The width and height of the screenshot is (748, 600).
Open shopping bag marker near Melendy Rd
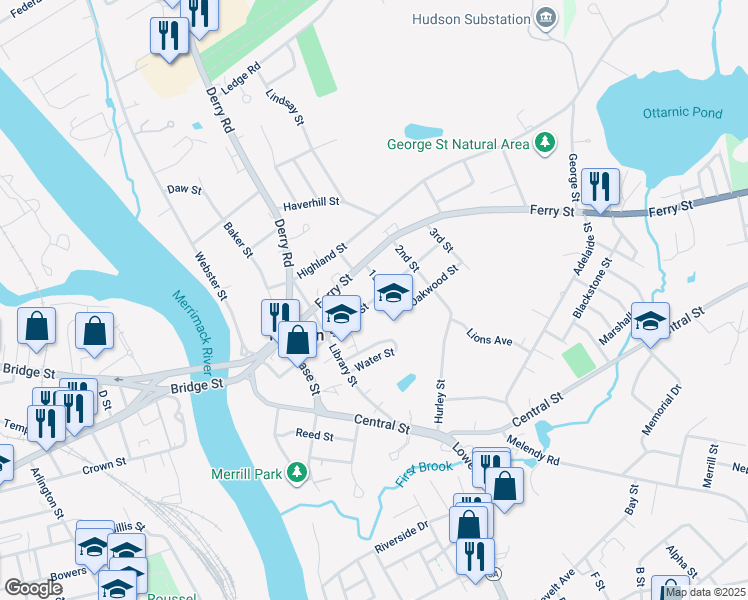[x=504, y=488]
